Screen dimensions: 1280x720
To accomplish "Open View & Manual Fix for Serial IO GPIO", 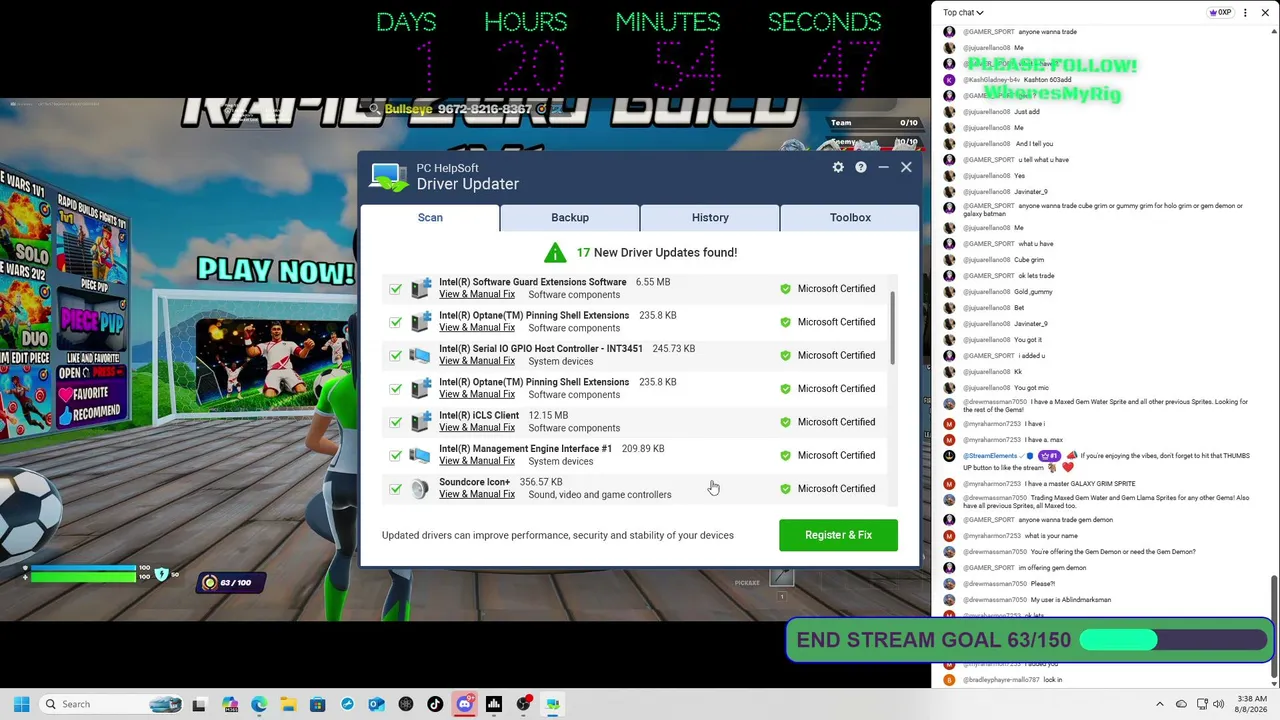I will pos(477,361).
